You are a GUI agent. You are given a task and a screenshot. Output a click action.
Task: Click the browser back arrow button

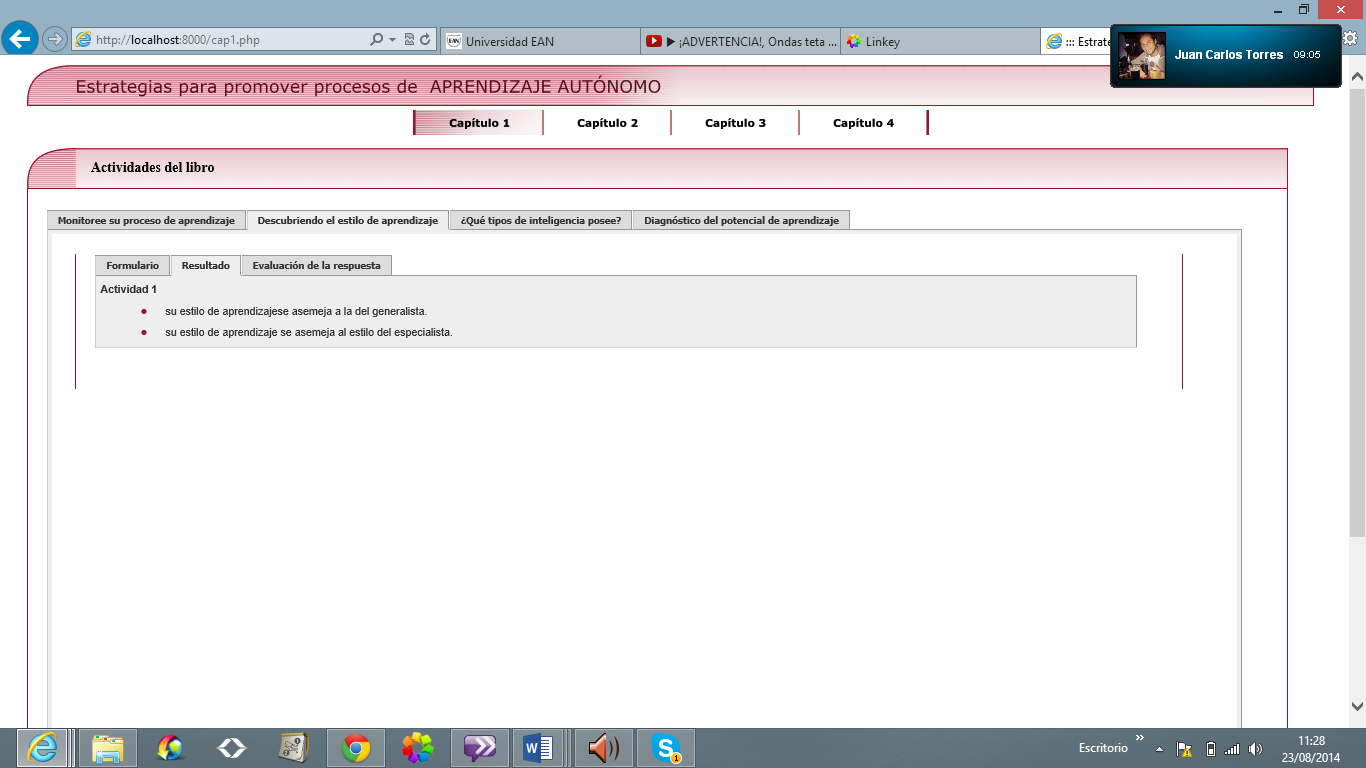[20, 39]
